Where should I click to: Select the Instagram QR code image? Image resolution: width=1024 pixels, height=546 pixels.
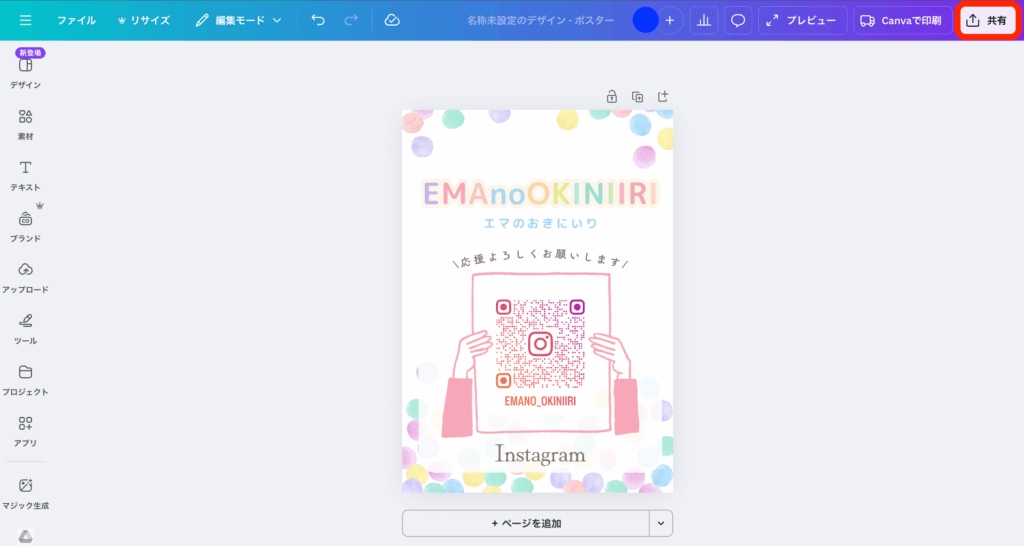(540, 344)
